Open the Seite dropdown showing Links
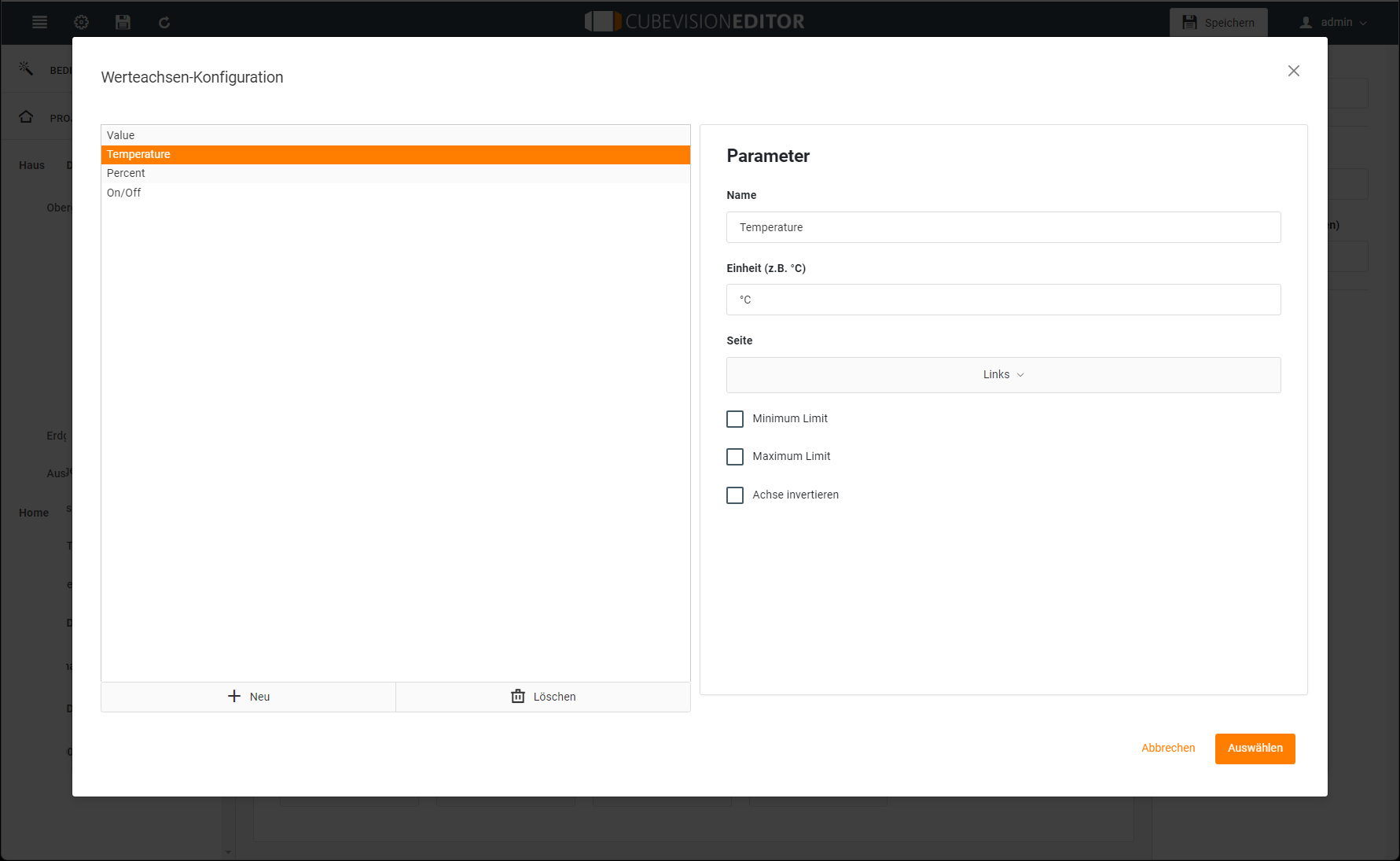Viewport: 1400px width, 861px height. coord(1003,375)
